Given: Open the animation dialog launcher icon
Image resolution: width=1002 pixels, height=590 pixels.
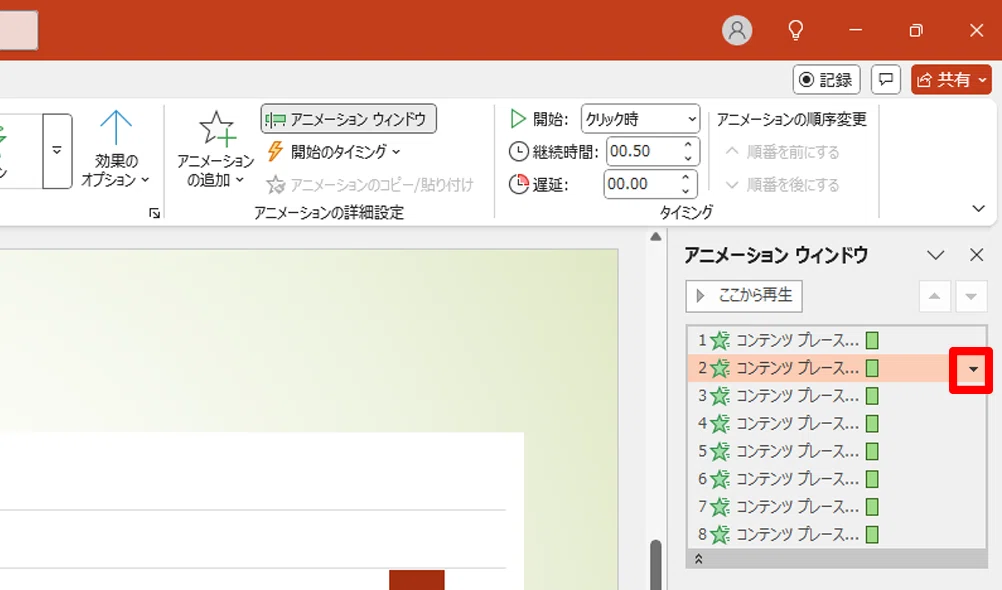Looking at the screenshot, I should click(154, 213).
